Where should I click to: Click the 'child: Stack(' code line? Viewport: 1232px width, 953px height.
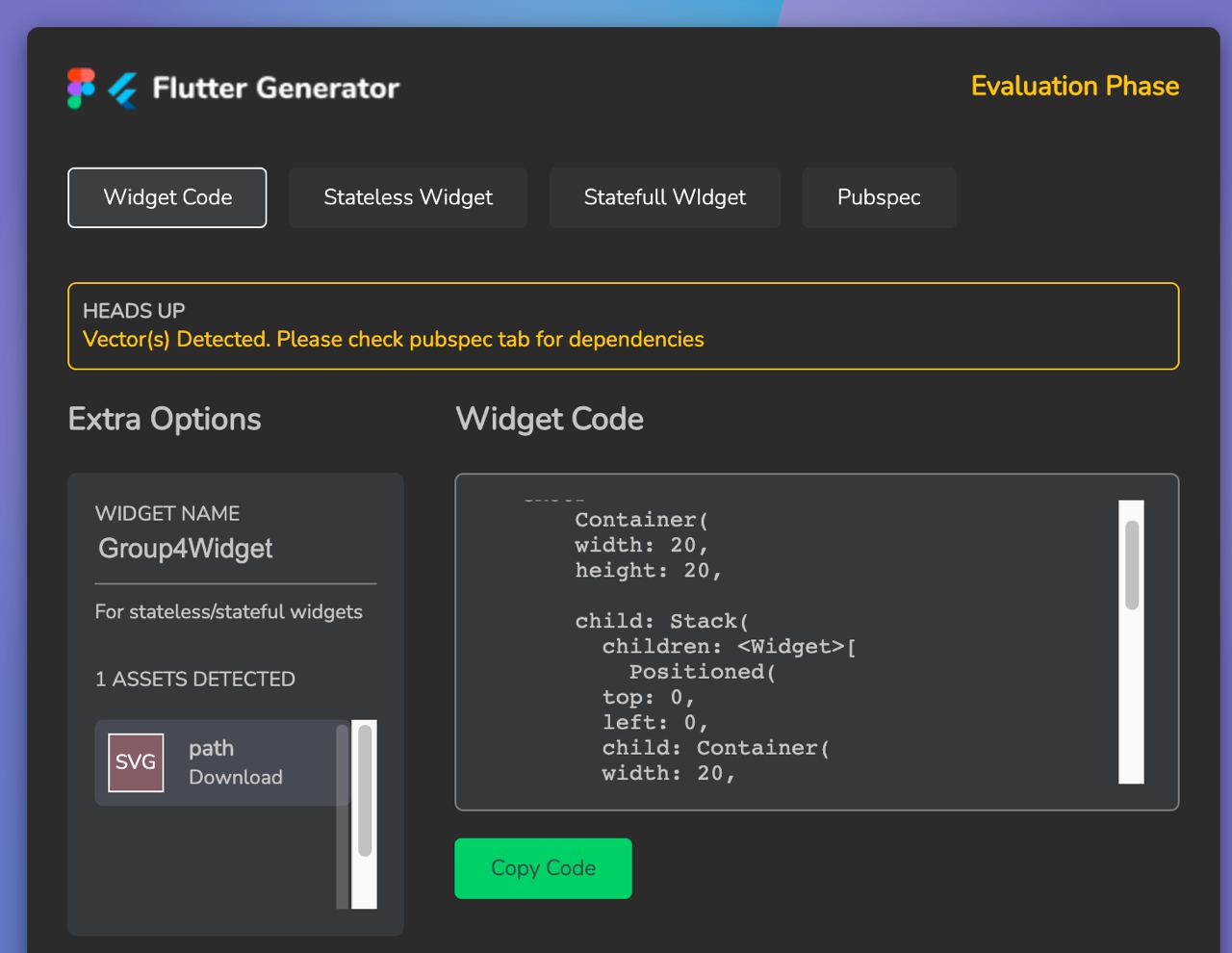click(662, 621)
